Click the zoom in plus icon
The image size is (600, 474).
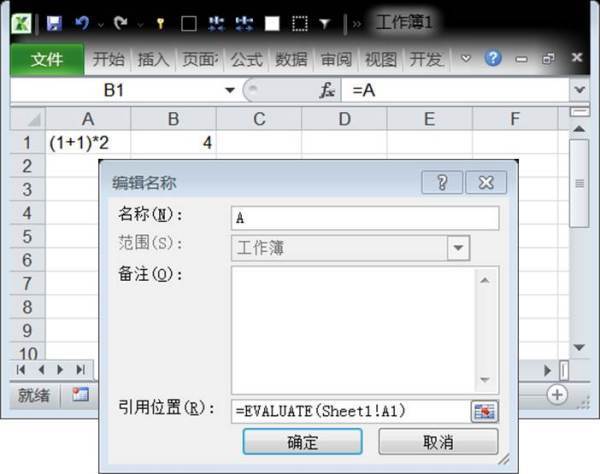(557, 395)
